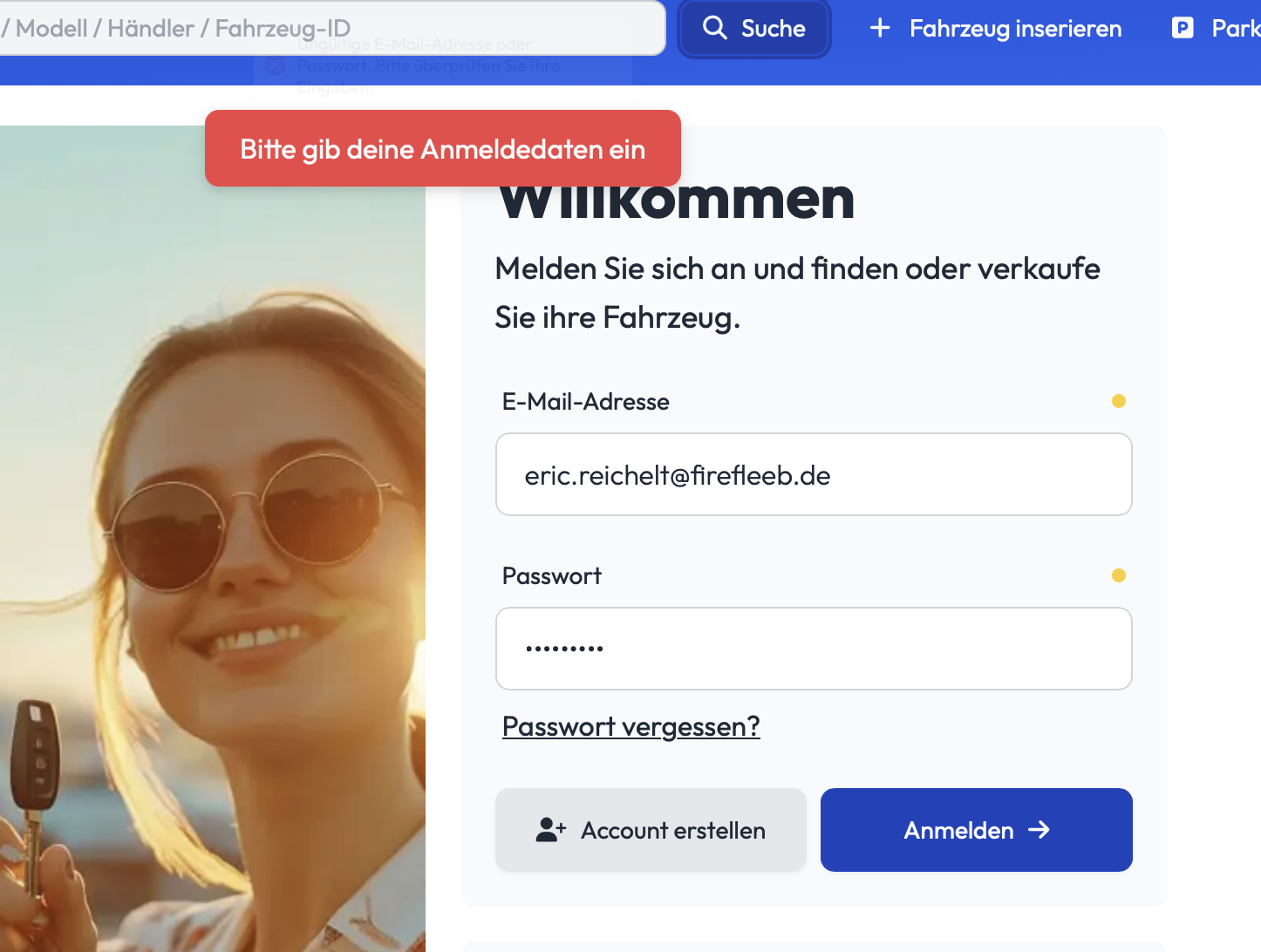Viewport: 1261px width, 952px height.
Task: Click the Modell / Händler / Fahrzeug-ID search field
Action: pos(331,28)
